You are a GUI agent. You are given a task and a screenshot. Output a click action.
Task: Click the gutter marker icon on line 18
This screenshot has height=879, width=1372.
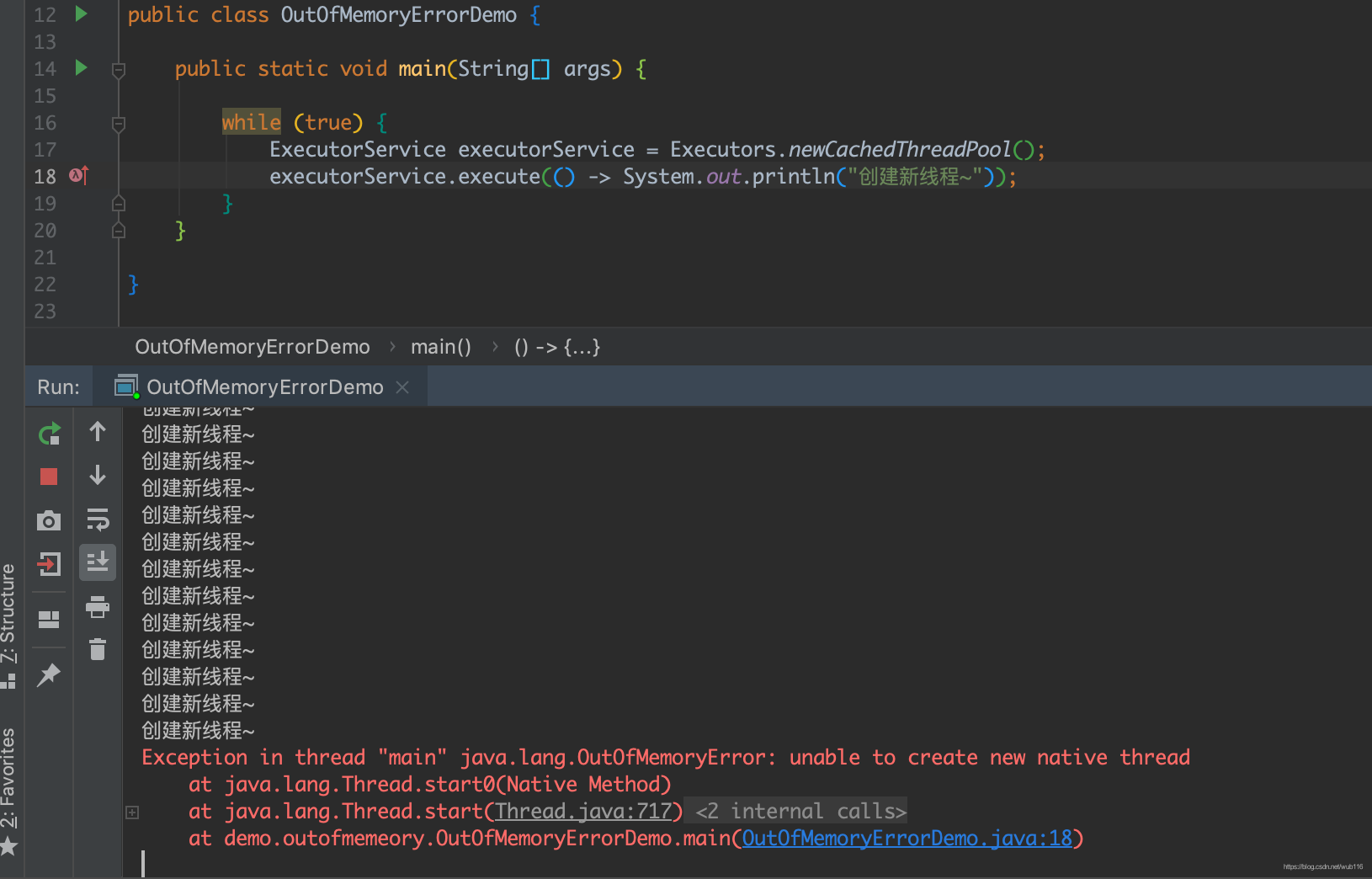(78, 175)
